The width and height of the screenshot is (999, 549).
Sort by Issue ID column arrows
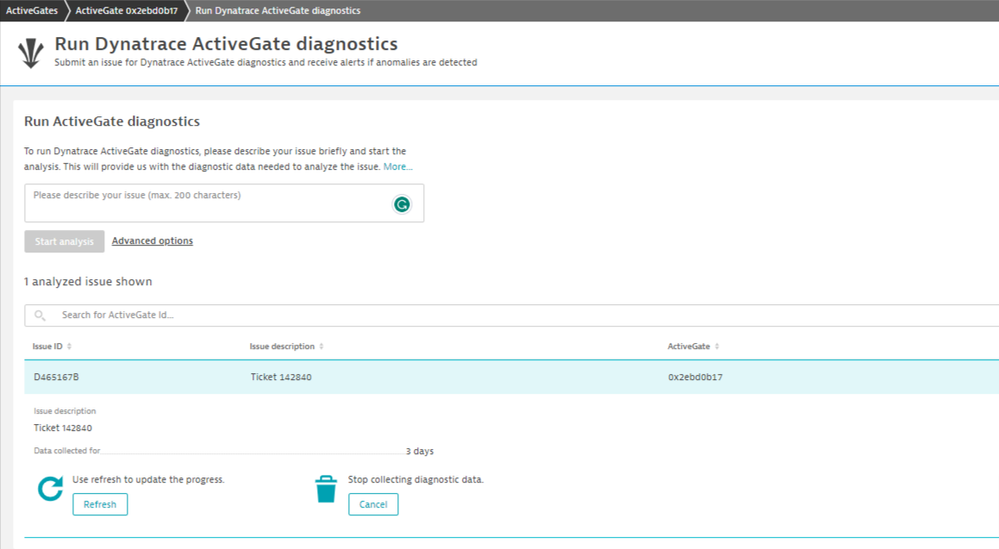69,347
